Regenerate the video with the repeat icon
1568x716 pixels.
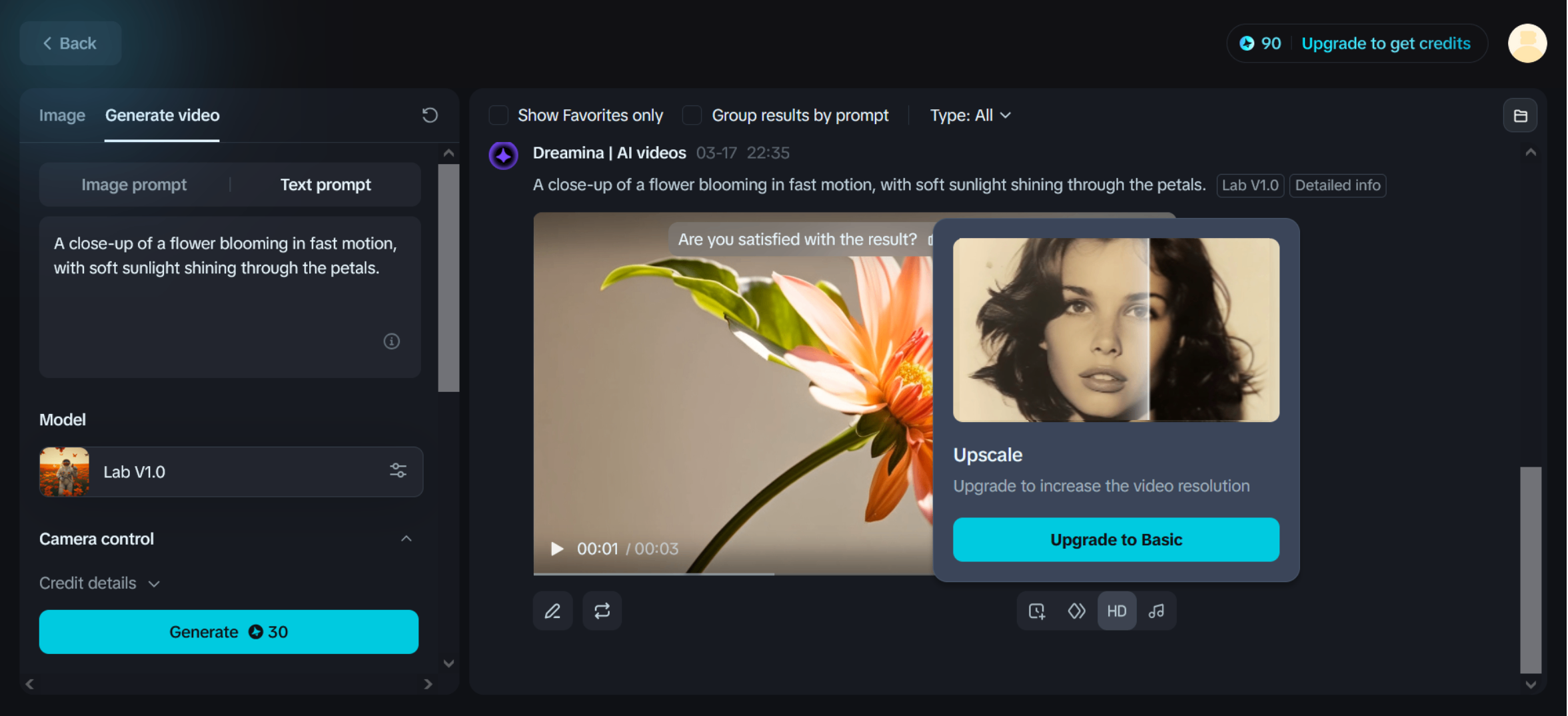tap(602, 610)
